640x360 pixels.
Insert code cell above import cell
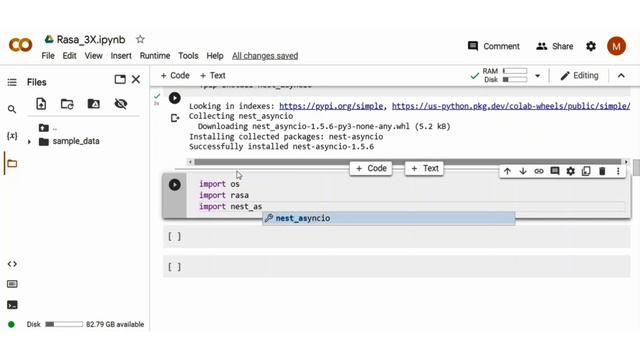coord(371,169)
